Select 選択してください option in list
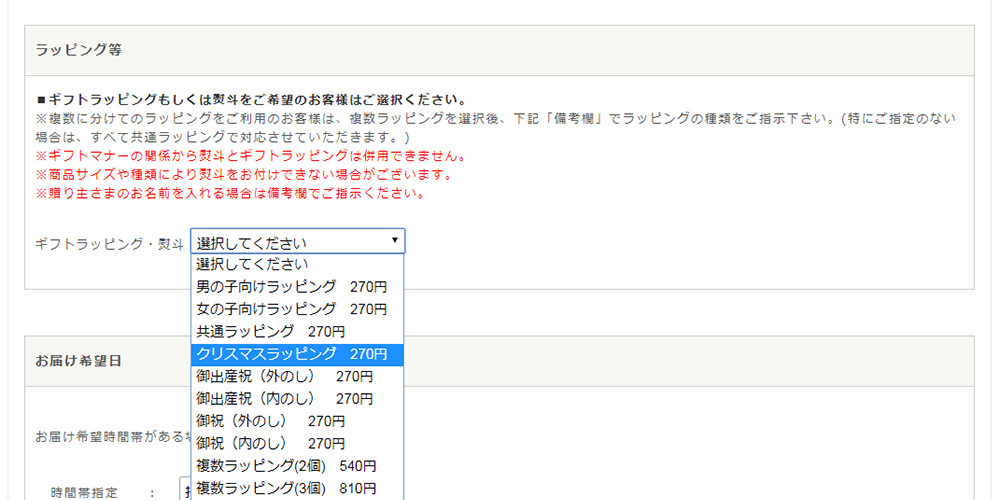The image size is (1000, 500). [x=297, y=264]
